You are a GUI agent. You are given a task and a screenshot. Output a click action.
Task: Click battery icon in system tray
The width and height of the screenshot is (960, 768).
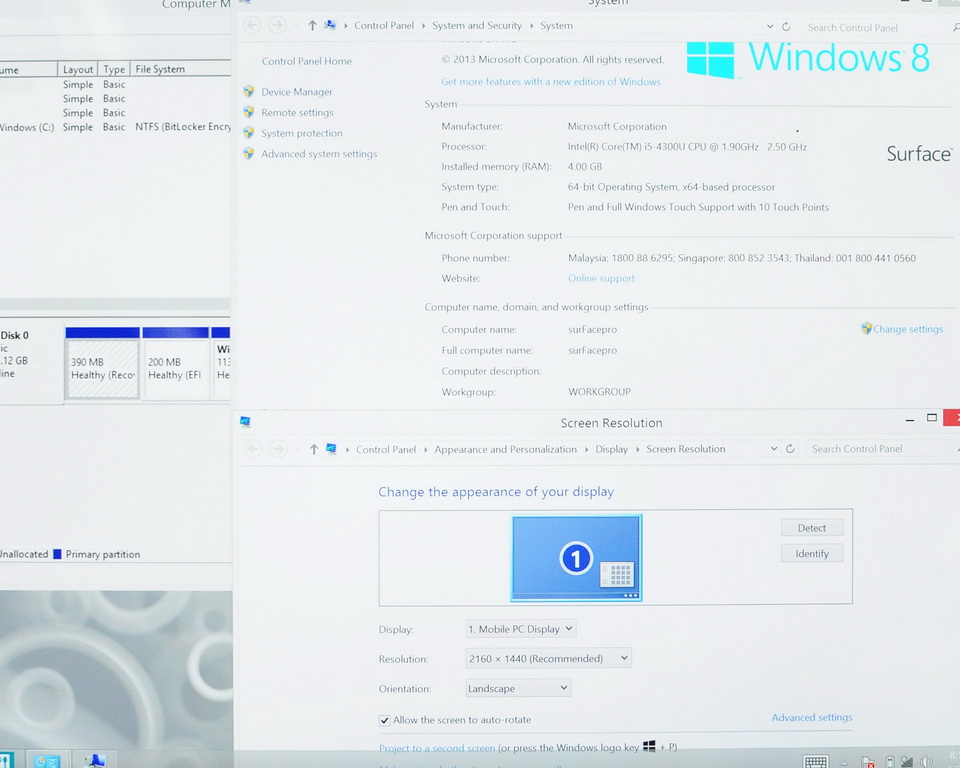click(x=890, y=762)
